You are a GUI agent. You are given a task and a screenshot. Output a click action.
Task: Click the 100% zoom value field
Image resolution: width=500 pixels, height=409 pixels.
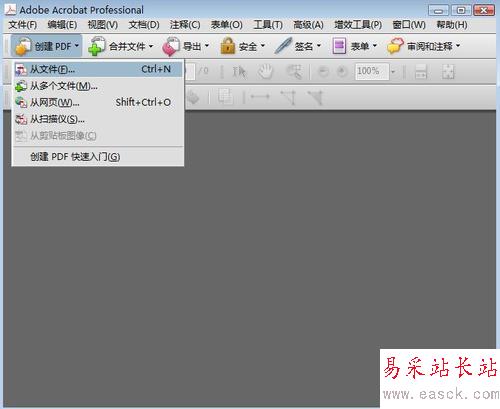(x=372, y=71)
